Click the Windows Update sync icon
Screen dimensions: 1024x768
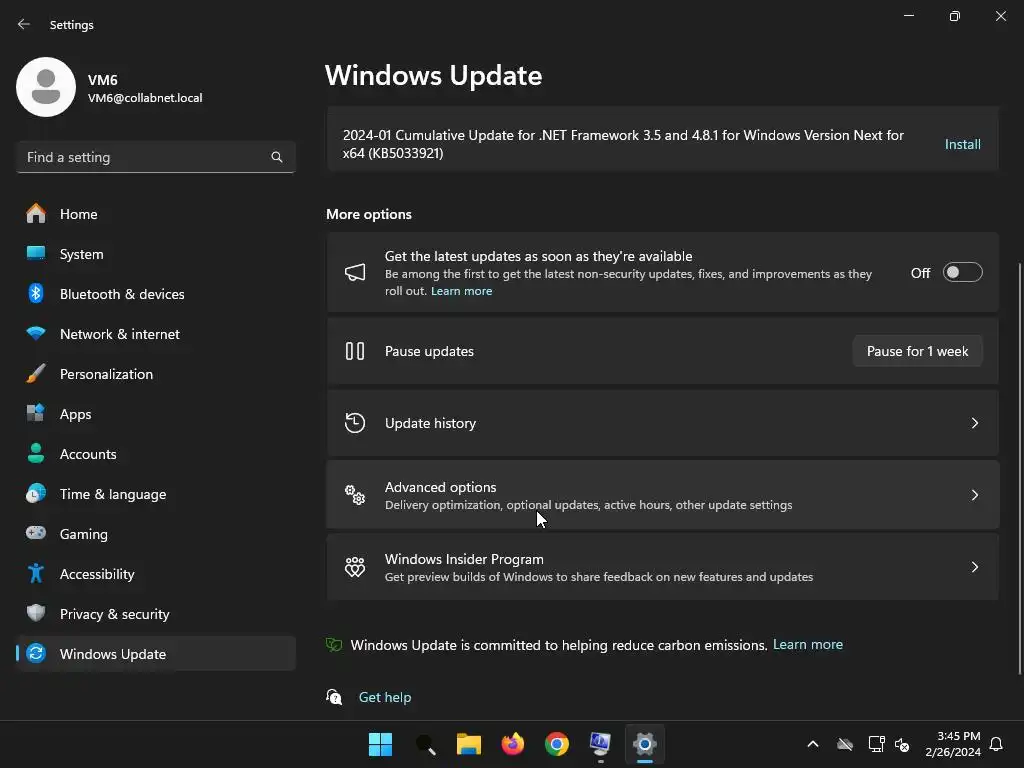pos(36,653)
